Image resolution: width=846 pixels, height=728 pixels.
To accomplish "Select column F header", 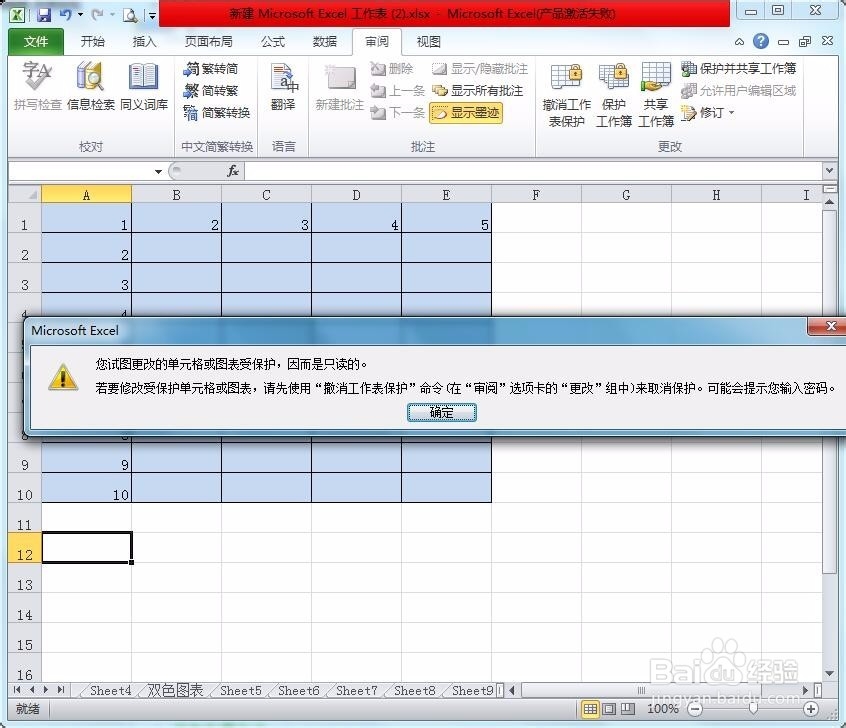I will (536, 195).
